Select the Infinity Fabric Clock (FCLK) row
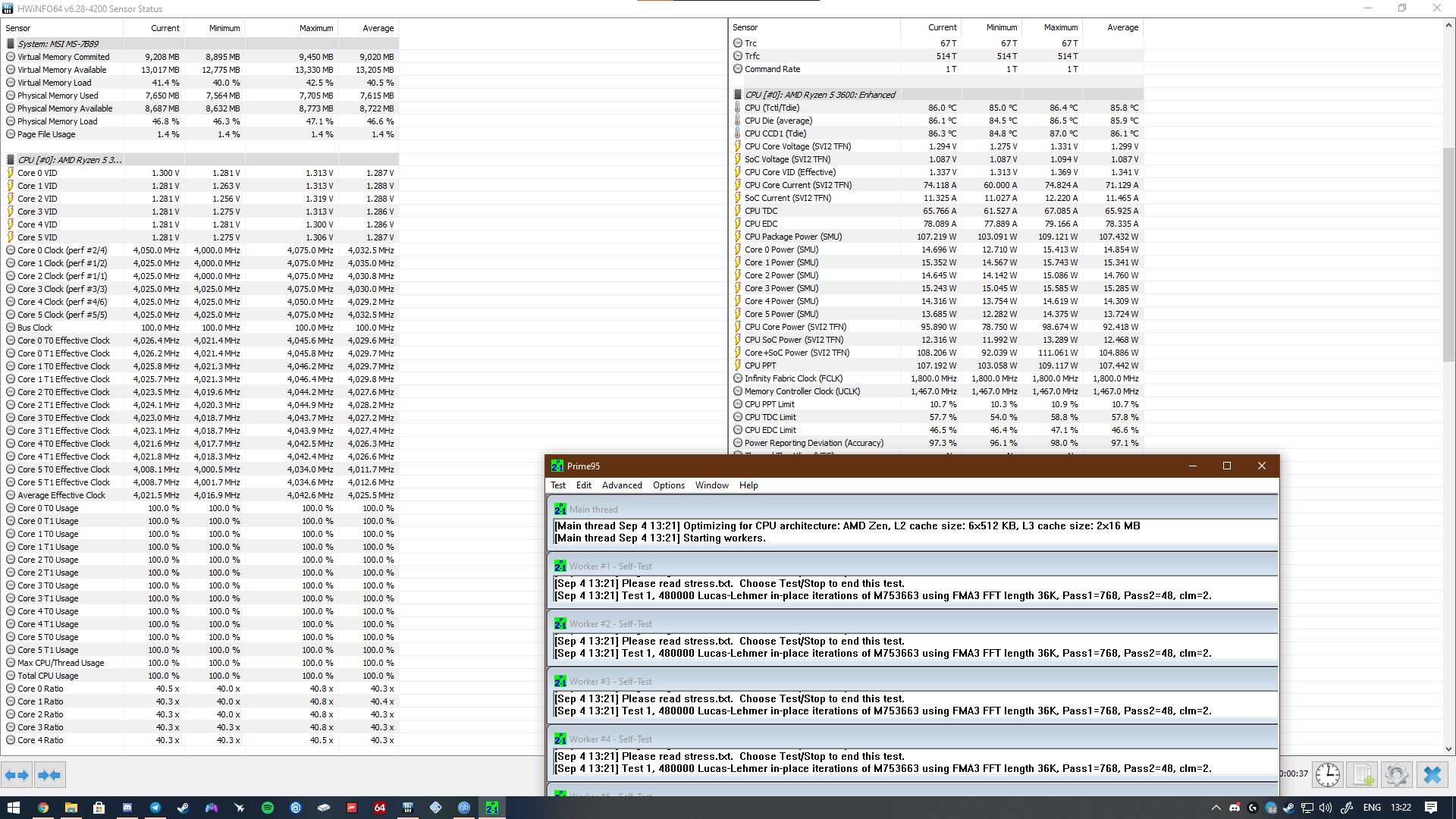The image size is (1456, 819). coord(937,378)
